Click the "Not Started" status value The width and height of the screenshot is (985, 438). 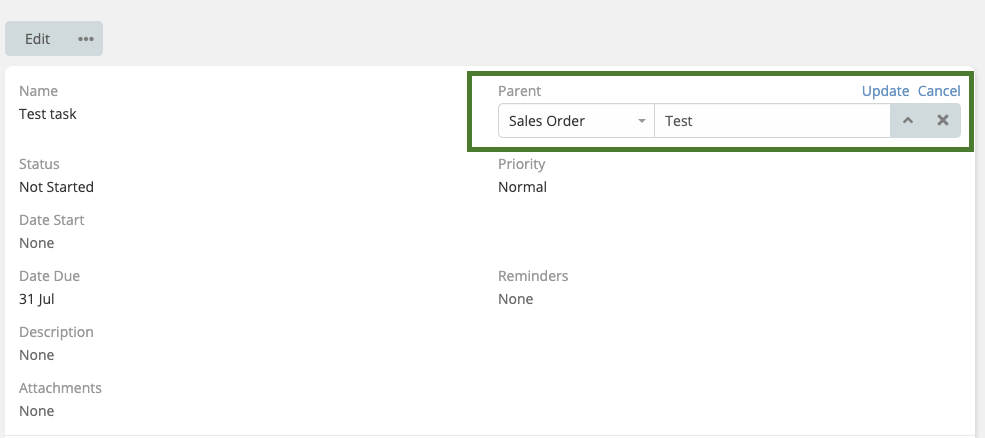(56, 187)
